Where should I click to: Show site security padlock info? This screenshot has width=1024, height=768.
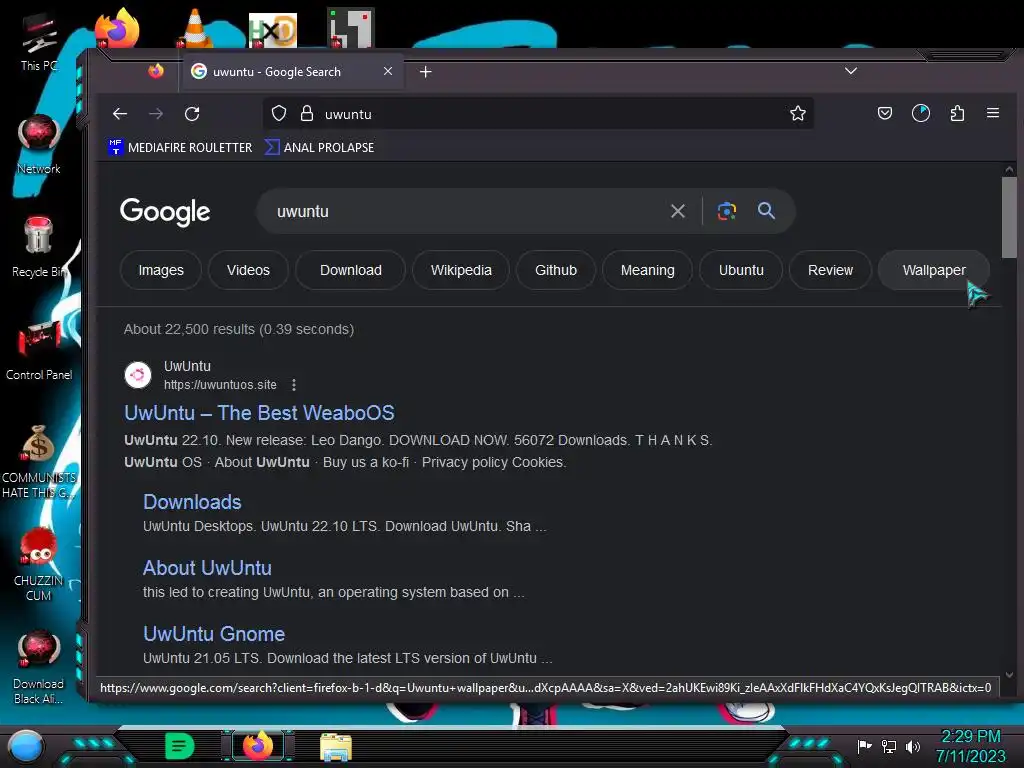click(x=306, y=114)
